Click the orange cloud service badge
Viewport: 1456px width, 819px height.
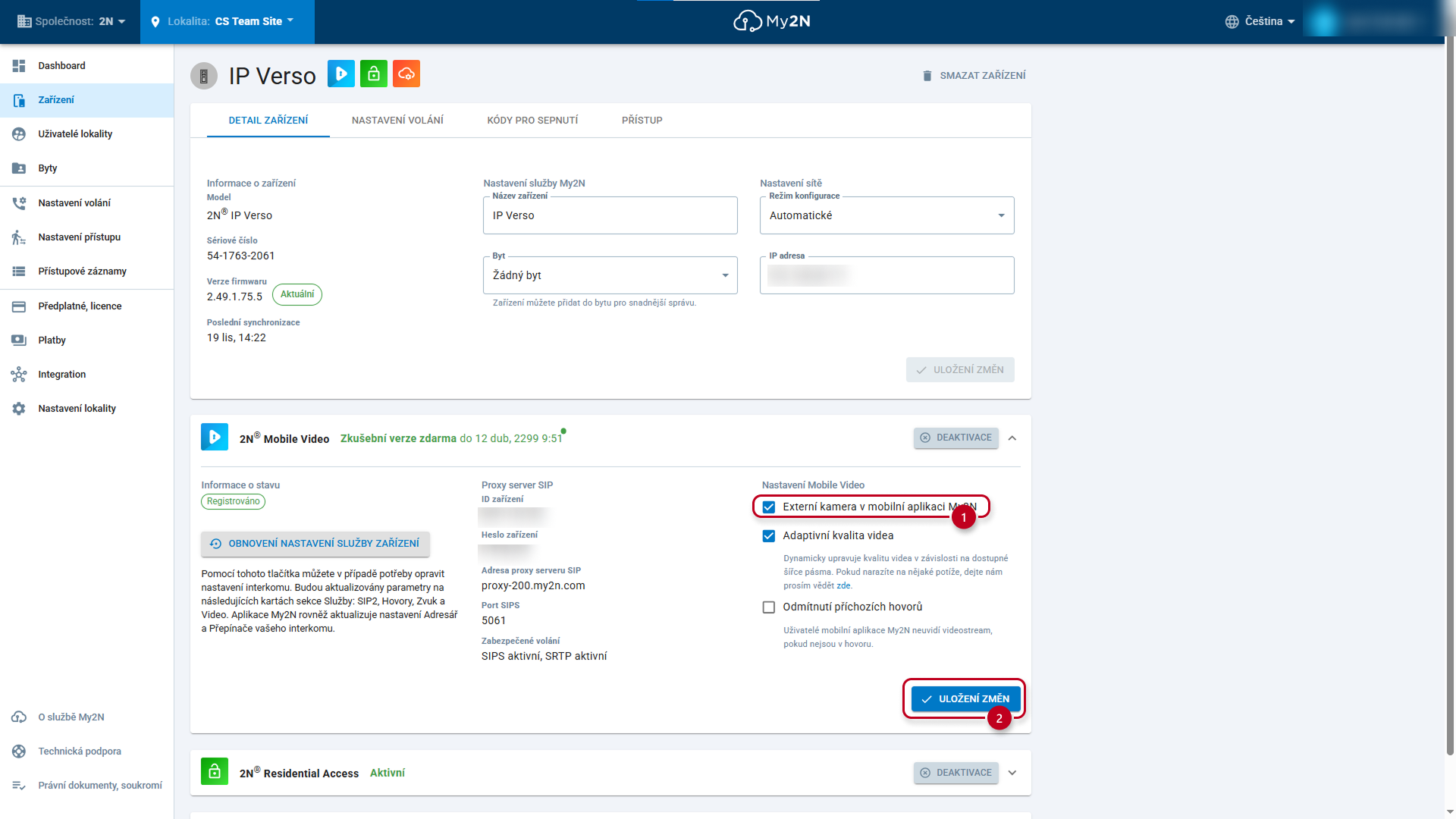point(406,74)
